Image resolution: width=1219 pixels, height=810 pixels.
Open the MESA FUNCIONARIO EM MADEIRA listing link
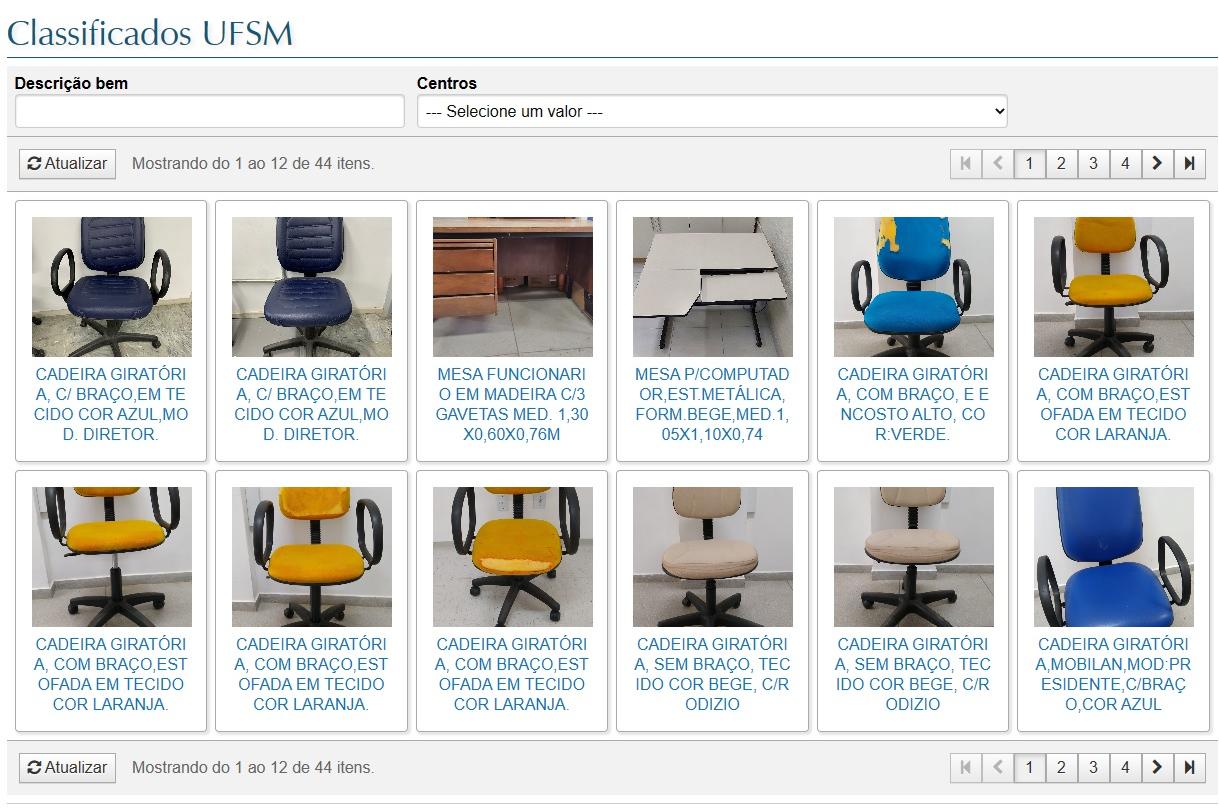click(512, 404)
